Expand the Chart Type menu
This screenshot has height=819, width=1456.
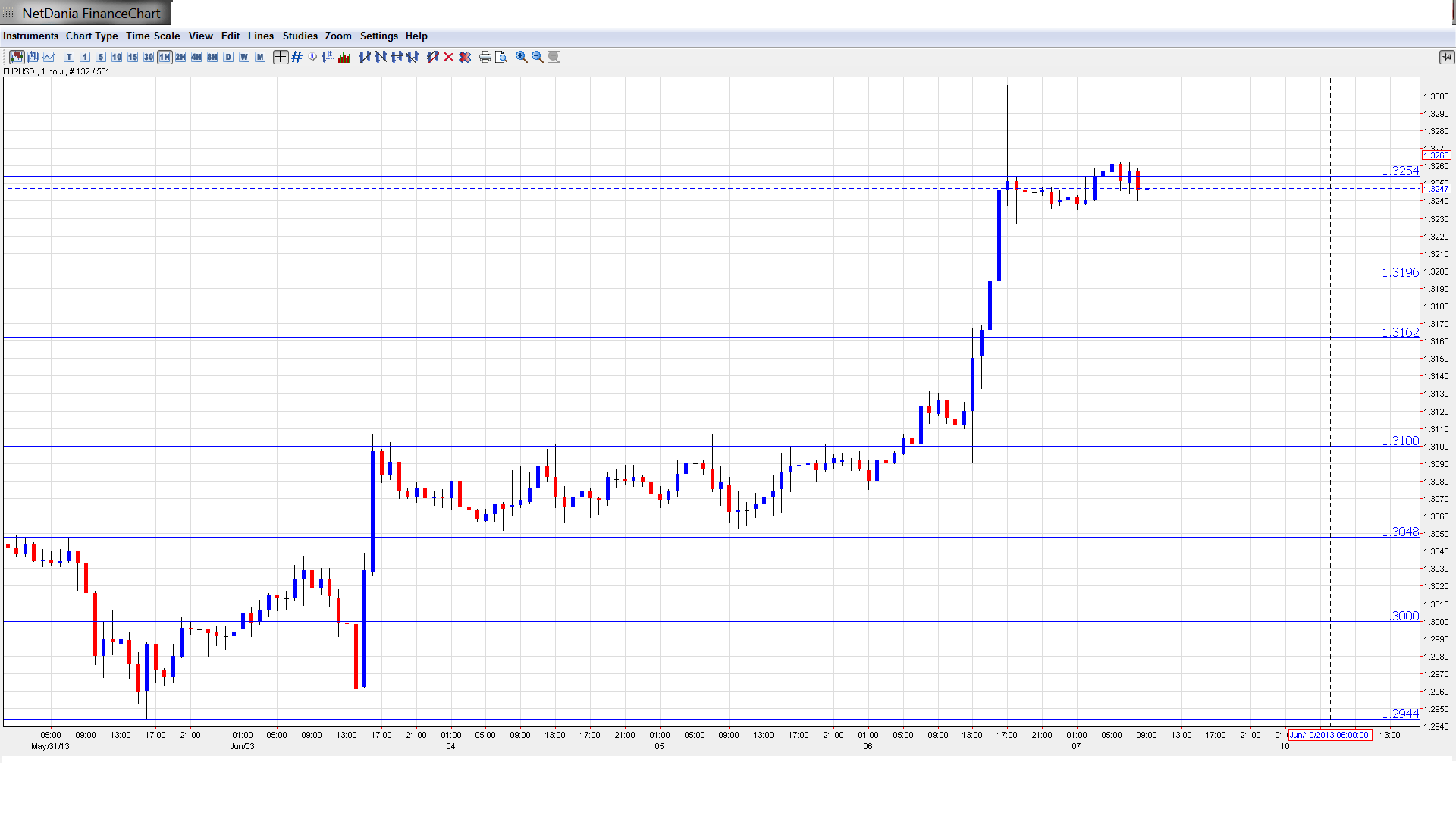click(92, 36)
